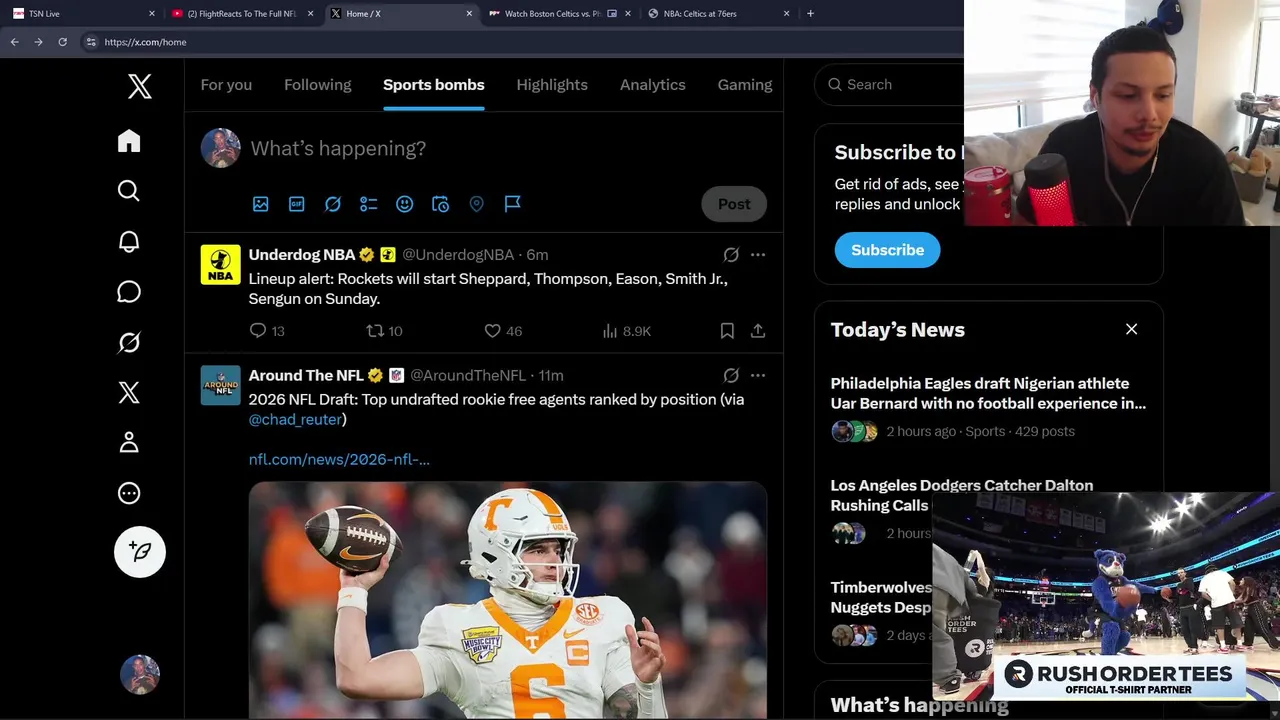Add media image icon in composer
The width and height of the screenshot is (1280, 720).
click(261, 204)
